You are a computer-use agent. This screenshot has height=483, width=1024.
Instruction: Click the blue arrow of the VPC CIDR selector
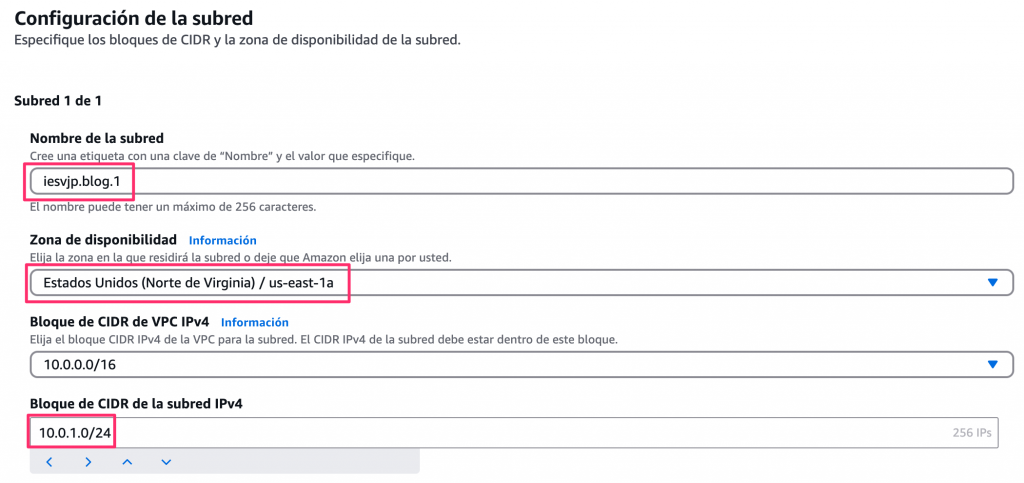tap(993, 365)
